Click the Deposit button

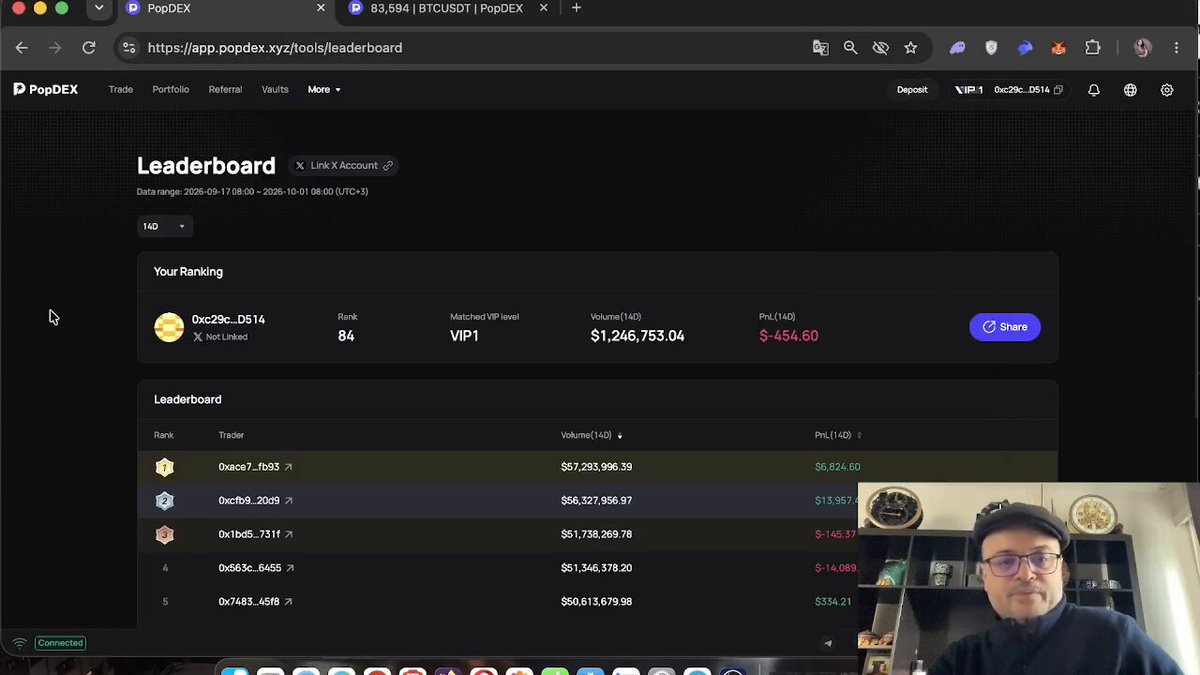click(x=912, y=90)
